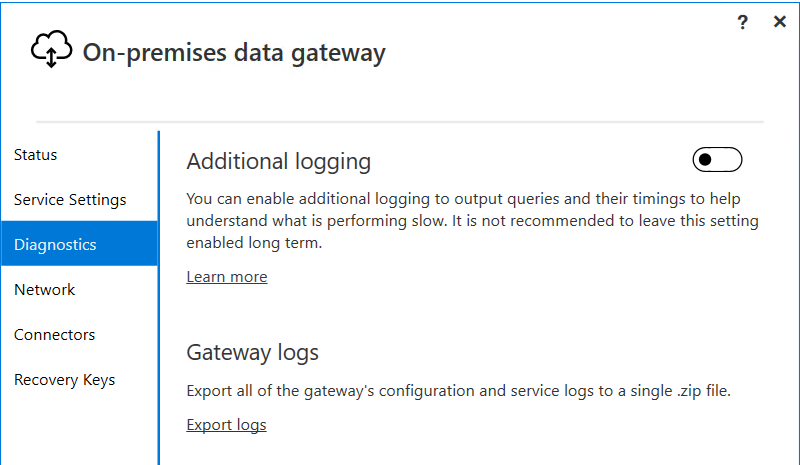Select the highlighted Diagnostics tab
800x465 pixels.
[x=79, y=243]
